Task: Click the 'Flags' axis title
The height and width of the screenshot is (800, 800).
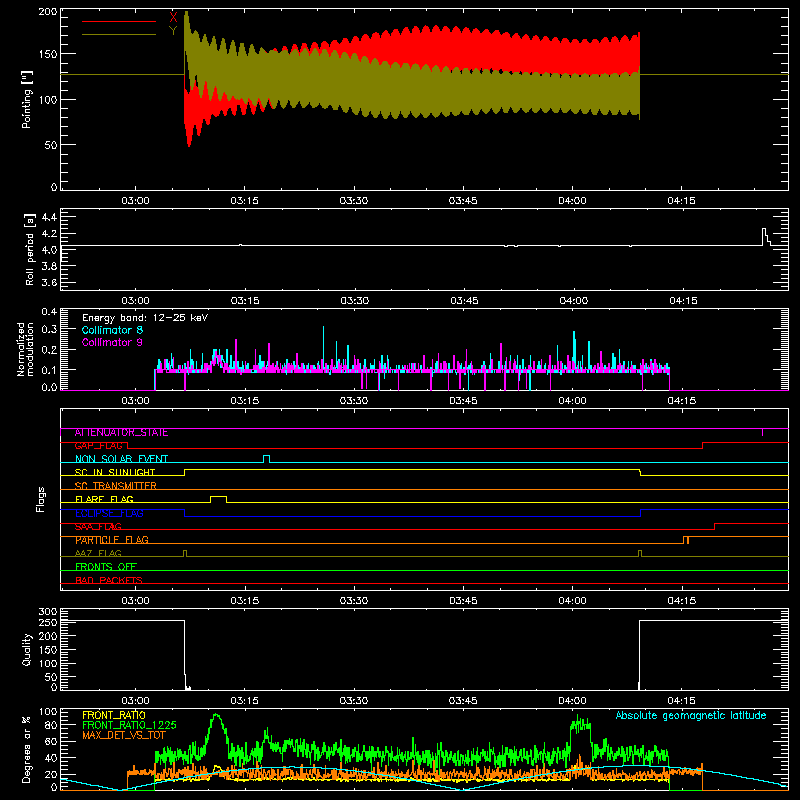Action: 40,499
